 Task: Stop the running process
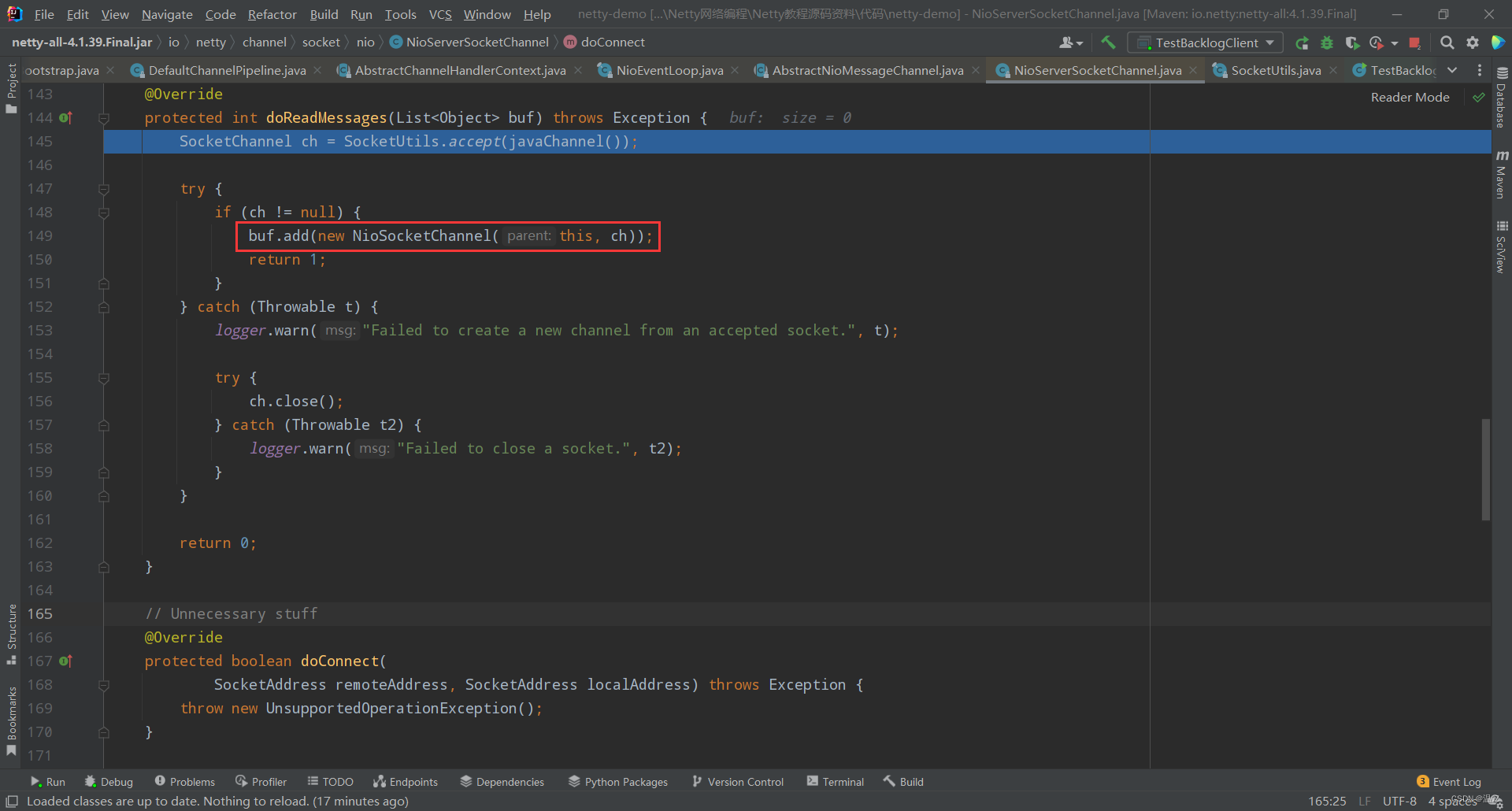[1415, 43]
